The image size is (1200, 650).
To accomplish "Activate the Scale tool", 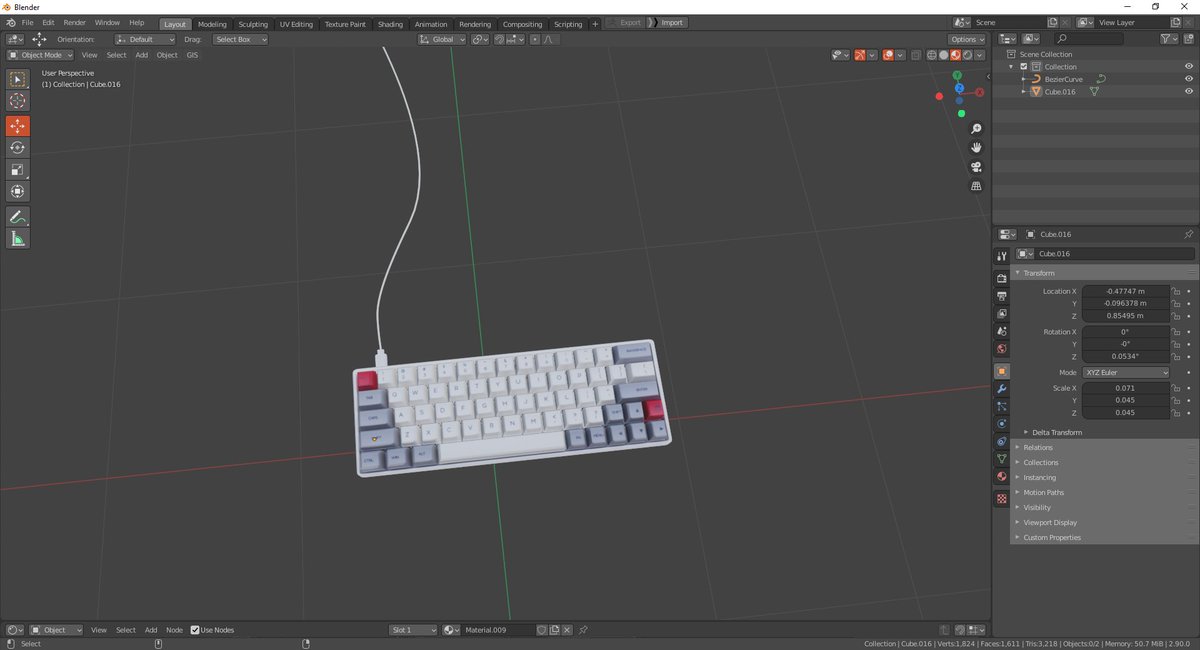I will coord(17,169).
